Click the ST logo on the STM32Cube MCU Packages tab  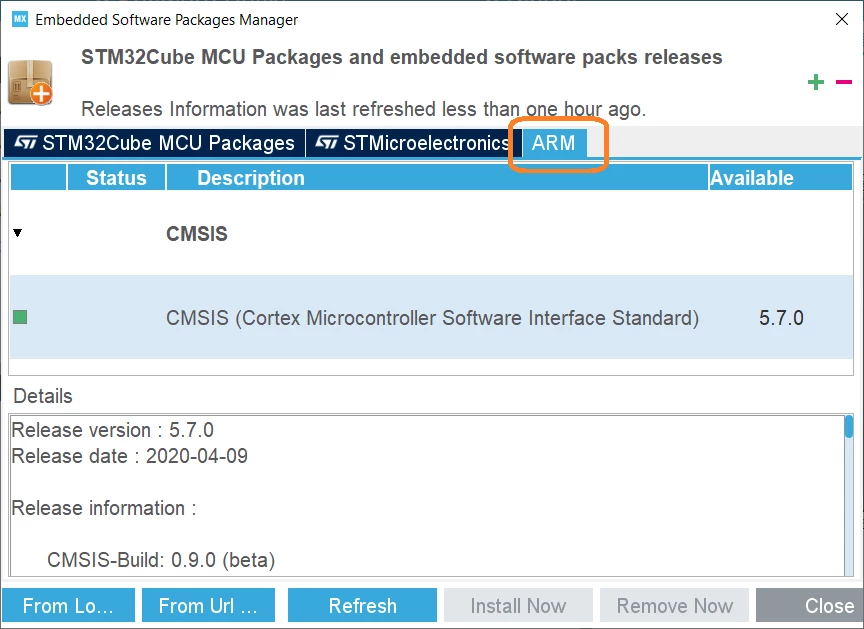[25, 143]
